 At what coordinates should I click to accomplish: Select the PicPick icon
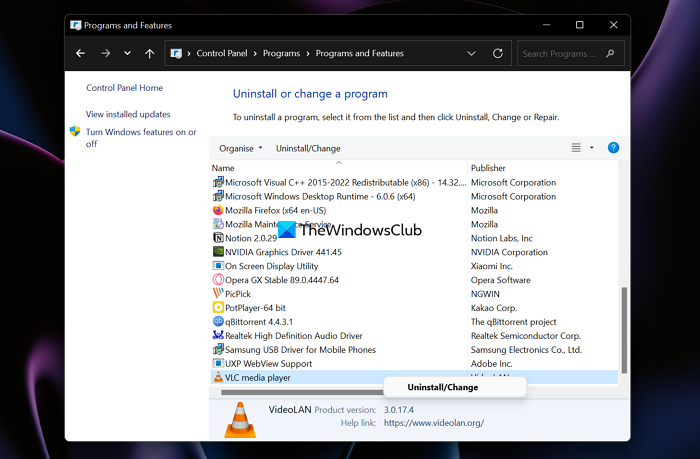coord(218,293)
